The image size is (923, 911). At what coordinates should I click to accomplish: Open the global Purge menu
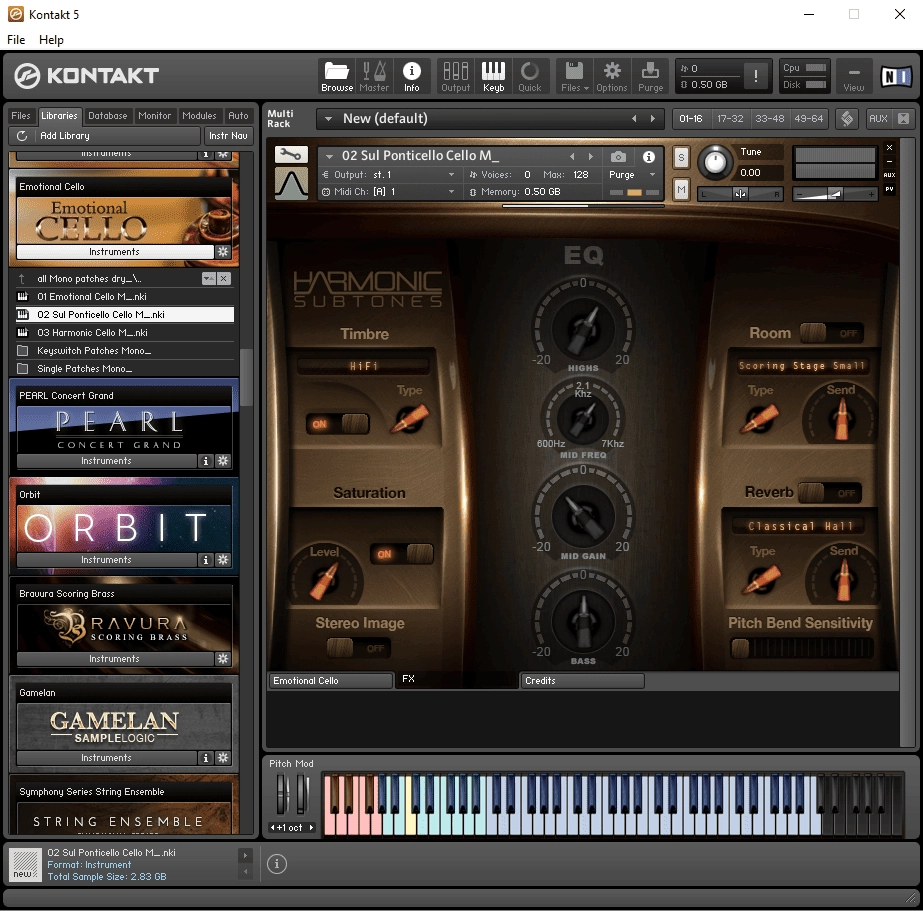point(650,77)
